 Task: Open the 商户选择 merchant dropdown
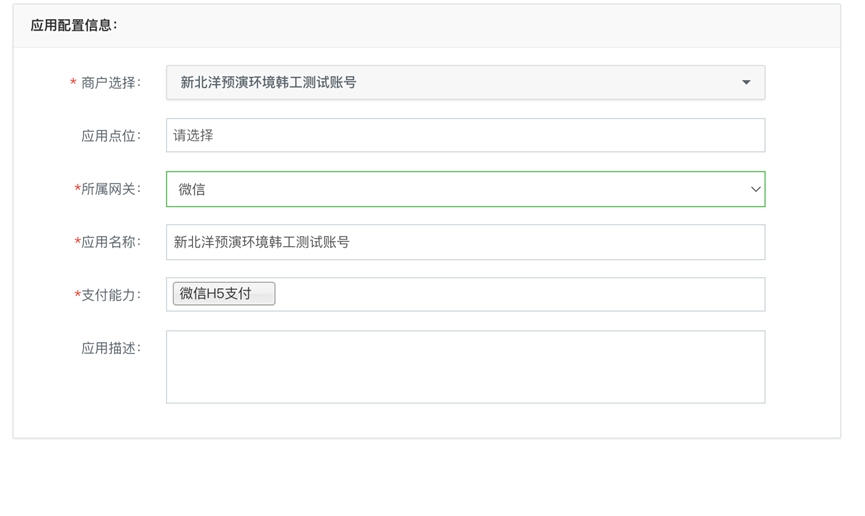click(465, 82)
